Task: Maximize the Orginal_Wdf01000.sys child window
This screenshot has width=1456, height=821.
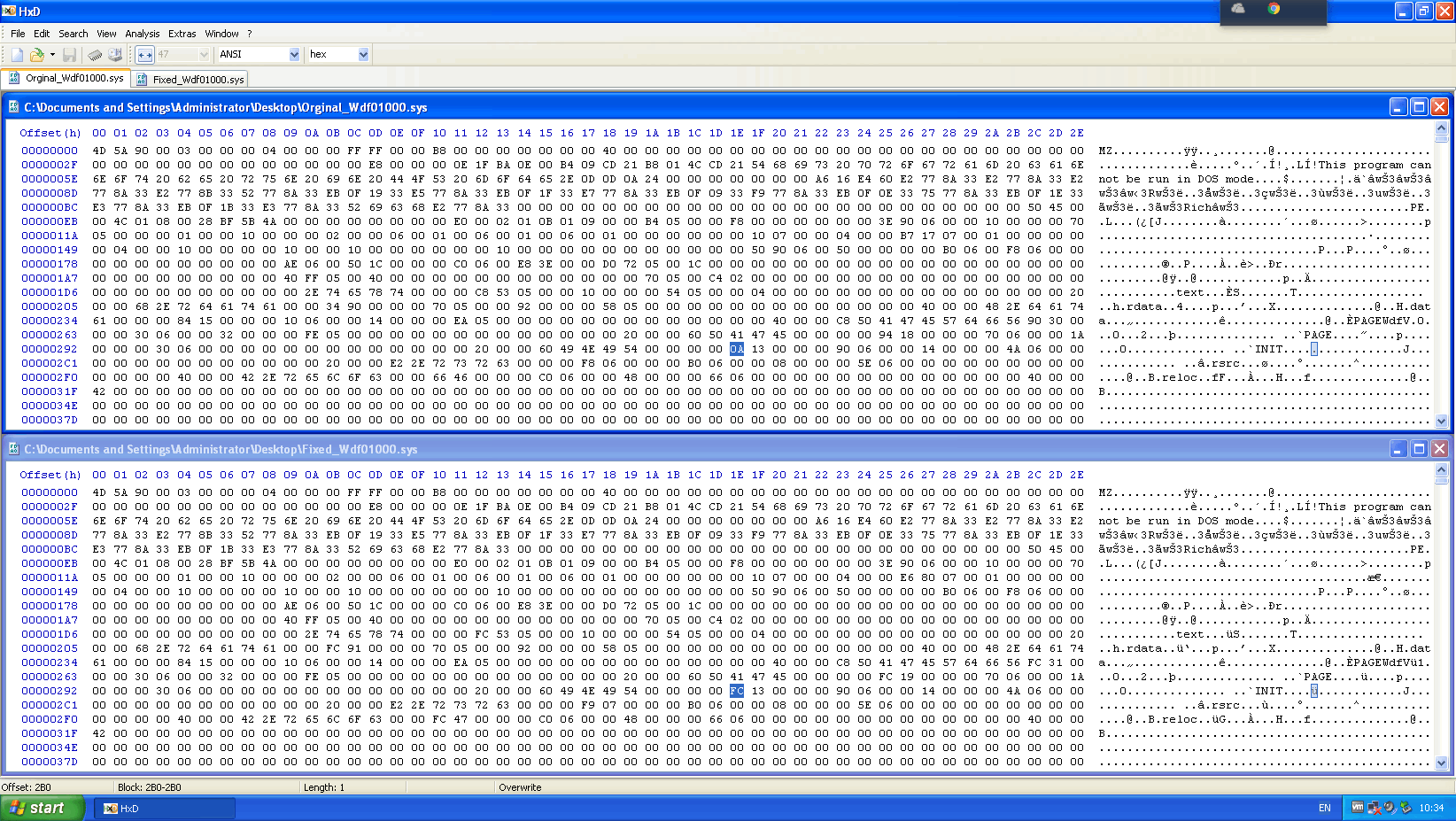Action: (x=1419, y=107)
